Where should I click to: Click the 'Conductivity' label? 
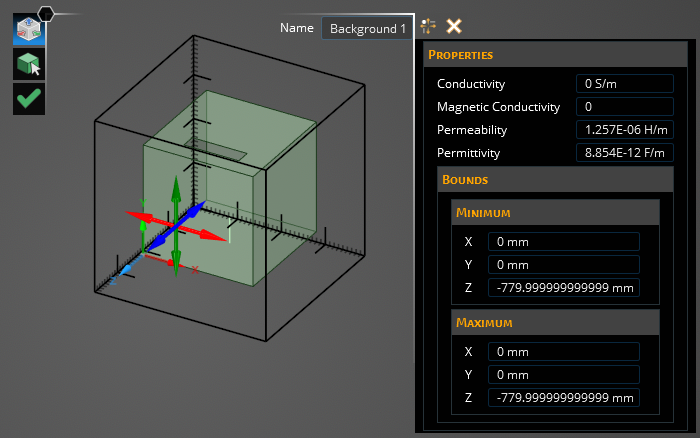[471, 84]
